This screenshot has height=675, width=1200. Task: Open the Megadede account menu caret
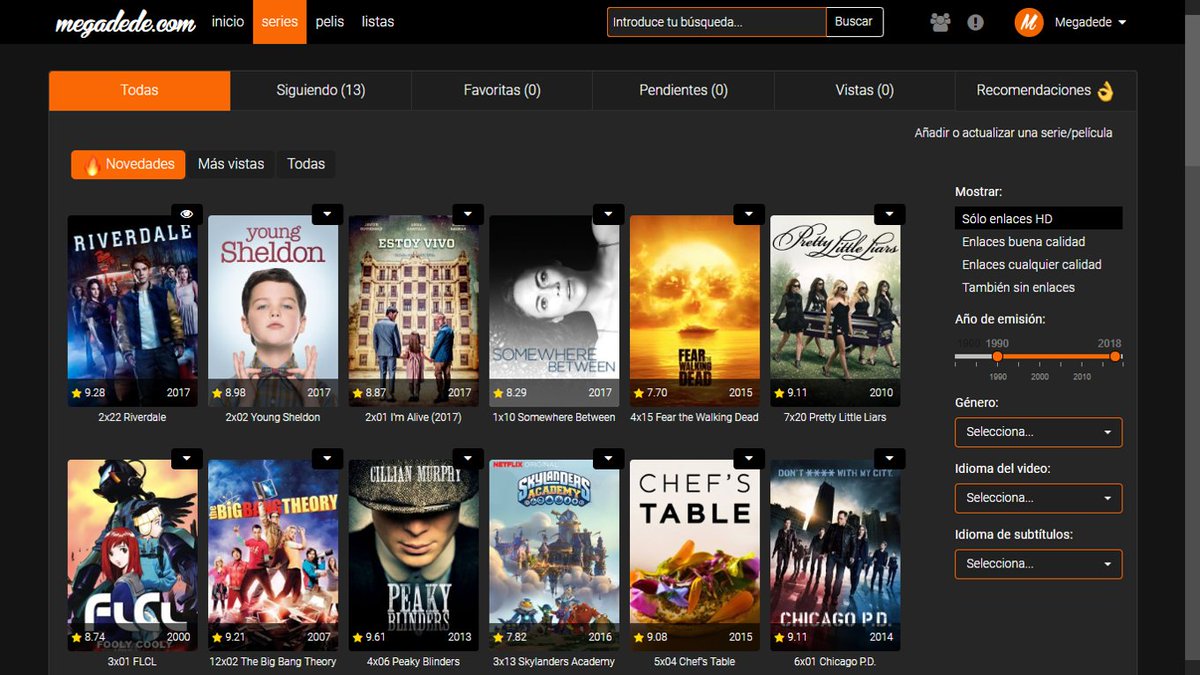pos(1122,23)
